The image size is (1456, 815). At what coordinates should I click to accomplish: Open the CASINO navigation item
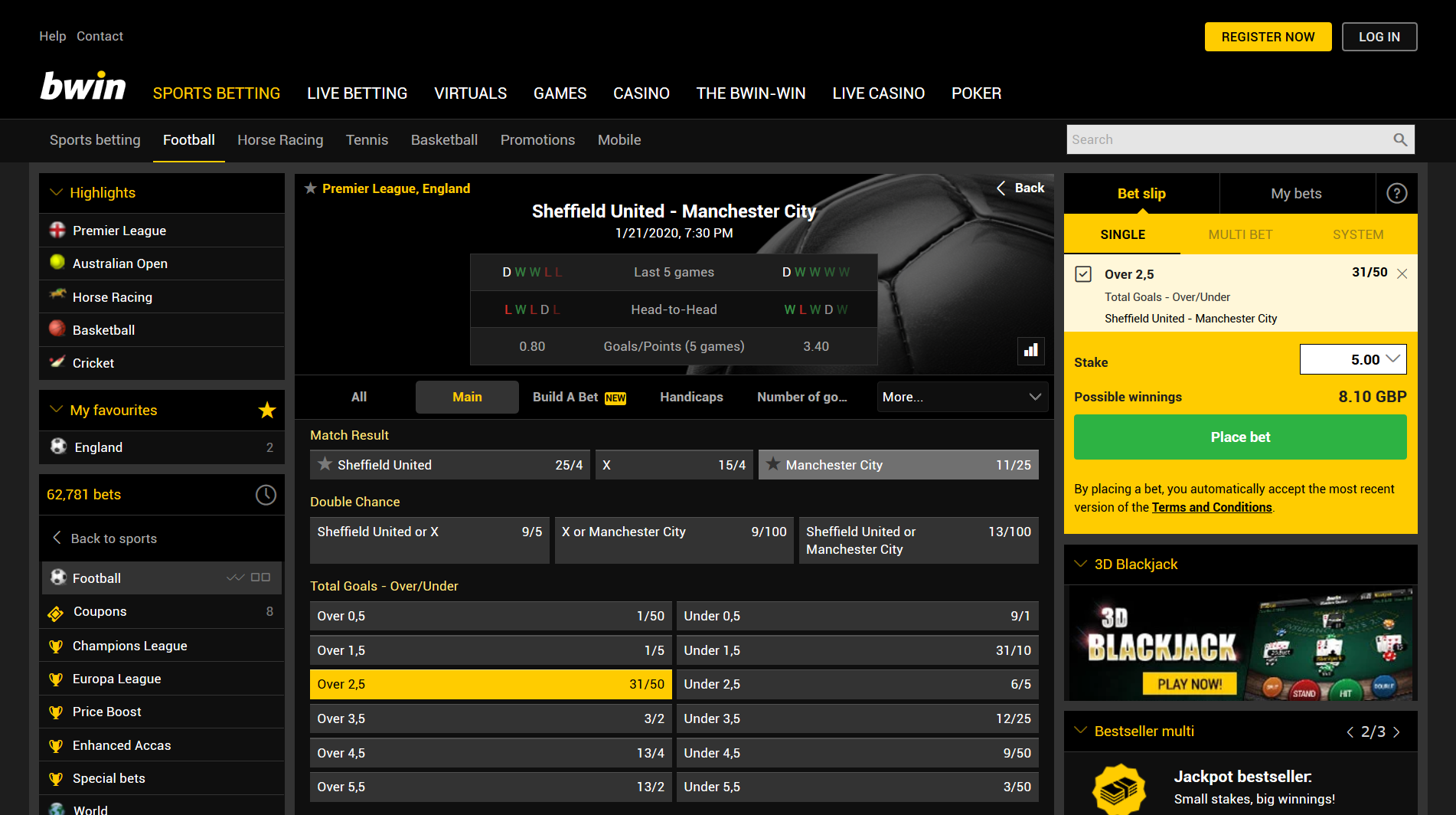[x=641, y=93]
